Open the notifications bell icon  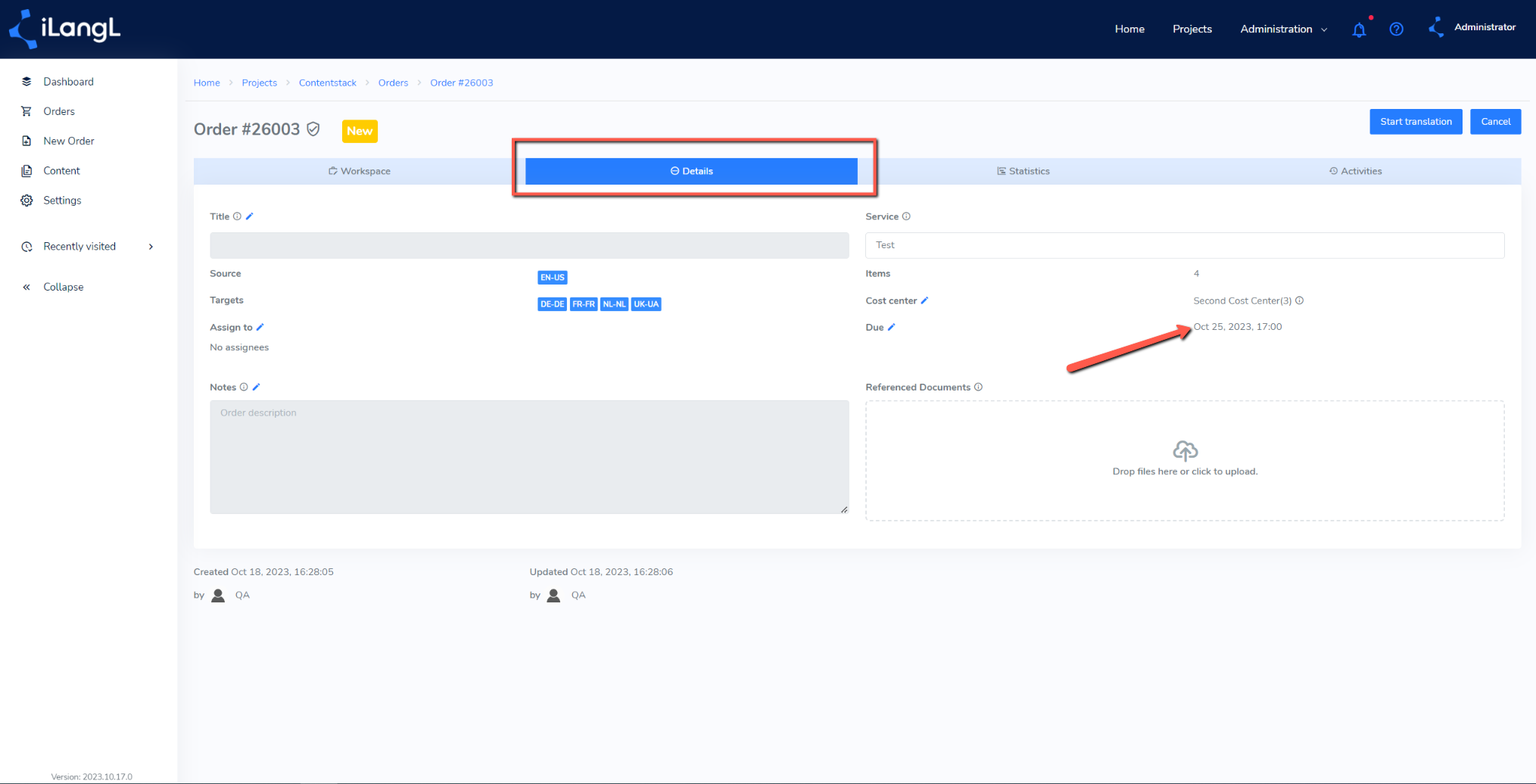tap(1359, 30)
